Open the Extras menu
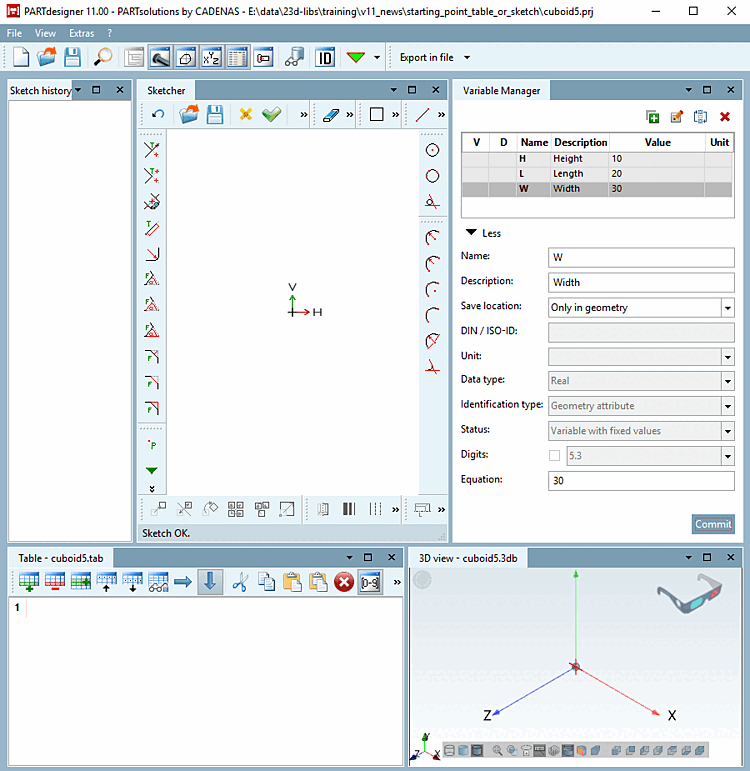The height and width of the screenshot is (771, 750). click(82, 33)
